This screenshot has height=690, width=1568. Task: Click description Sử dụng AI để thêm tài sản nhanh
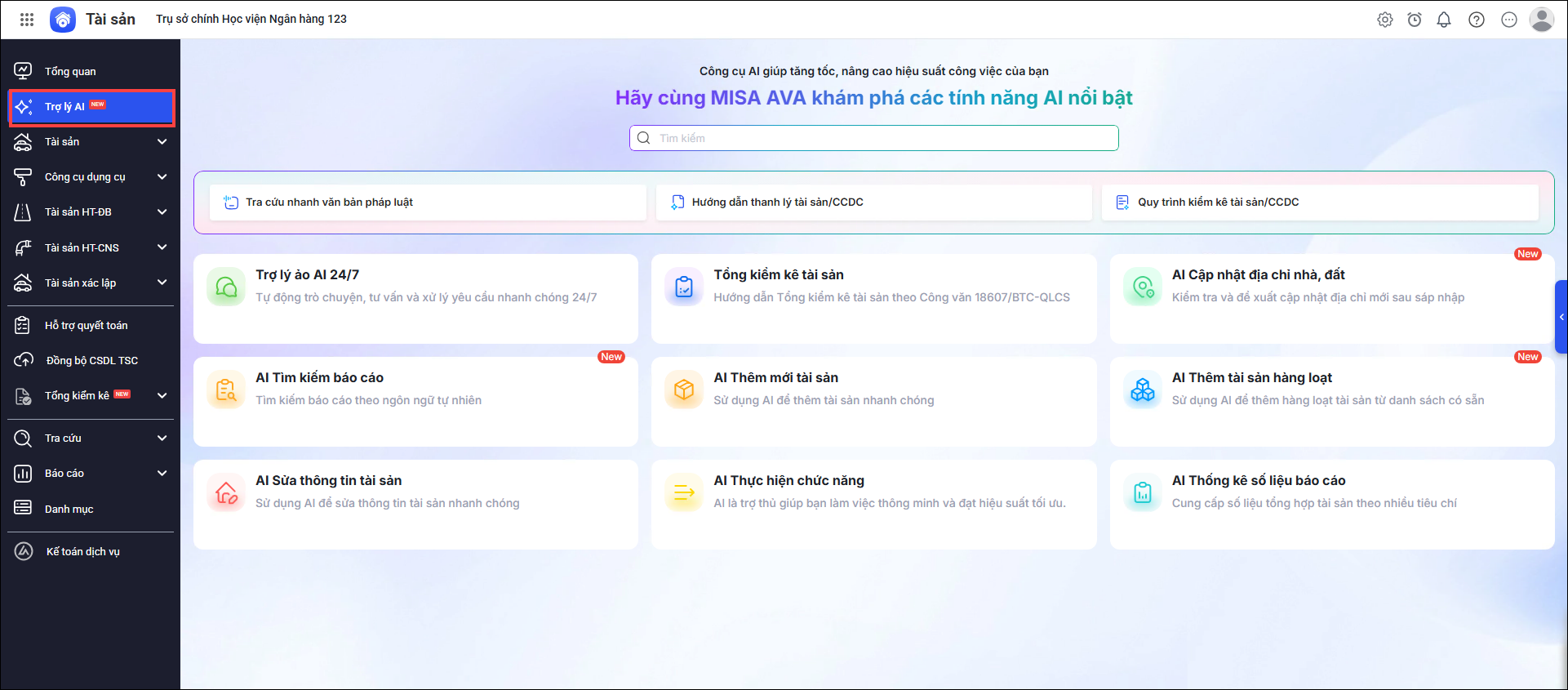824,400
